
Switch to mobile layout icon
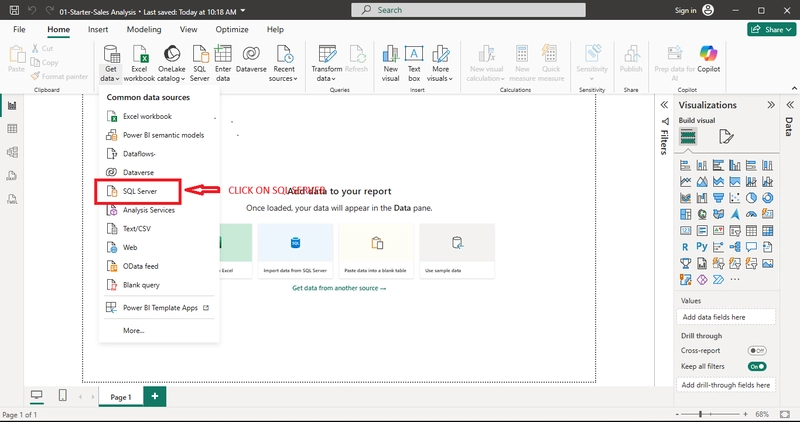coord(62,395)
